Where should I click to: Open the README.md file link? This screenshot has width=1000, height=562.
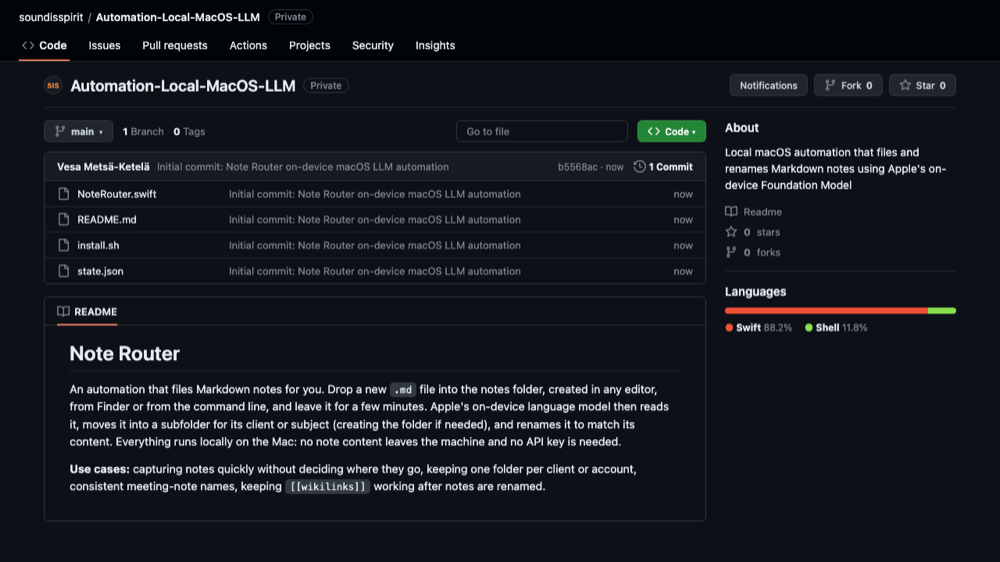click(x=107, y=219)
